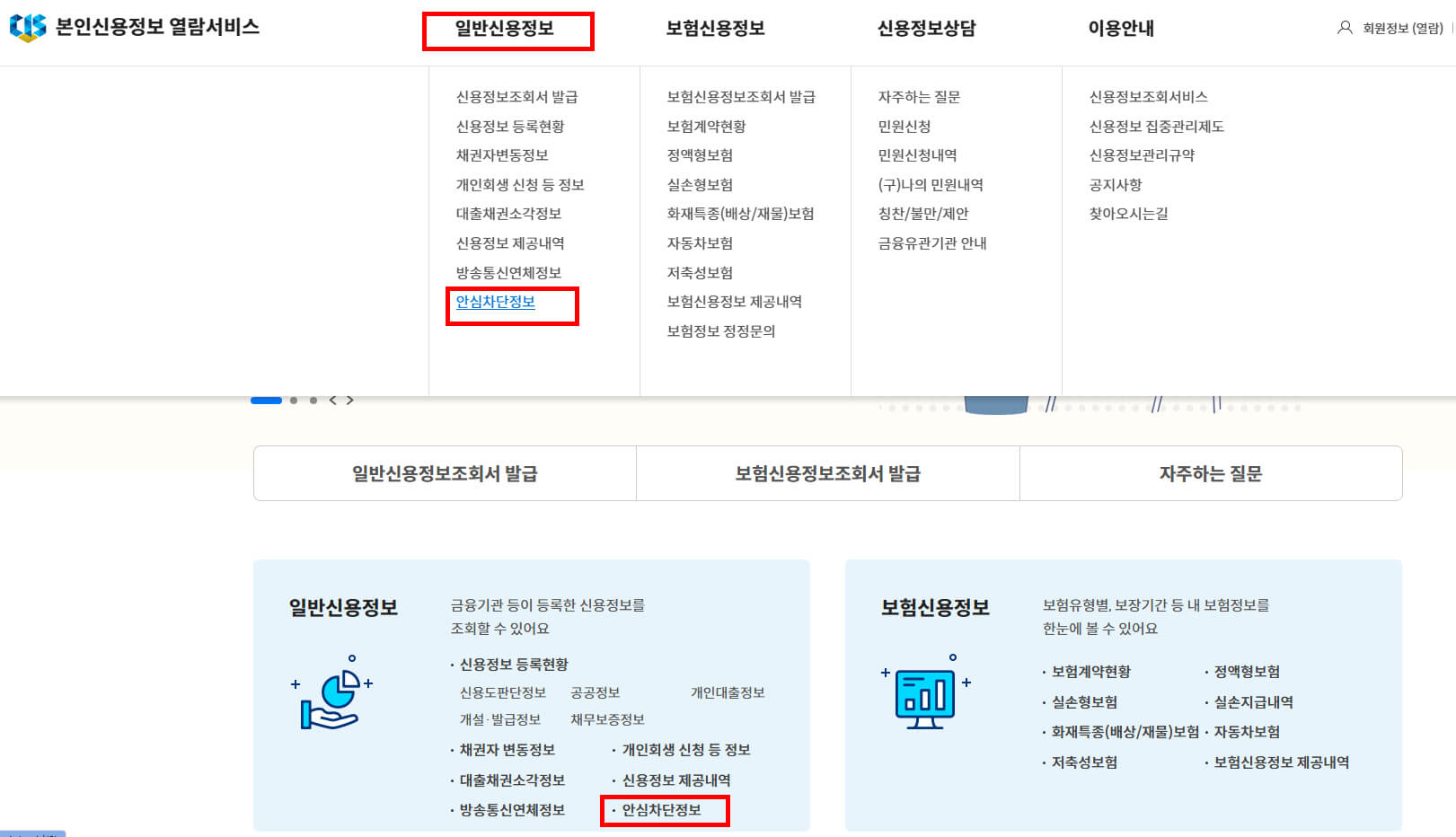The image size is (1456, 837).
Task: Open the 보험신용정보 menu
Action: pyautogui.click(x=714, y=28)
